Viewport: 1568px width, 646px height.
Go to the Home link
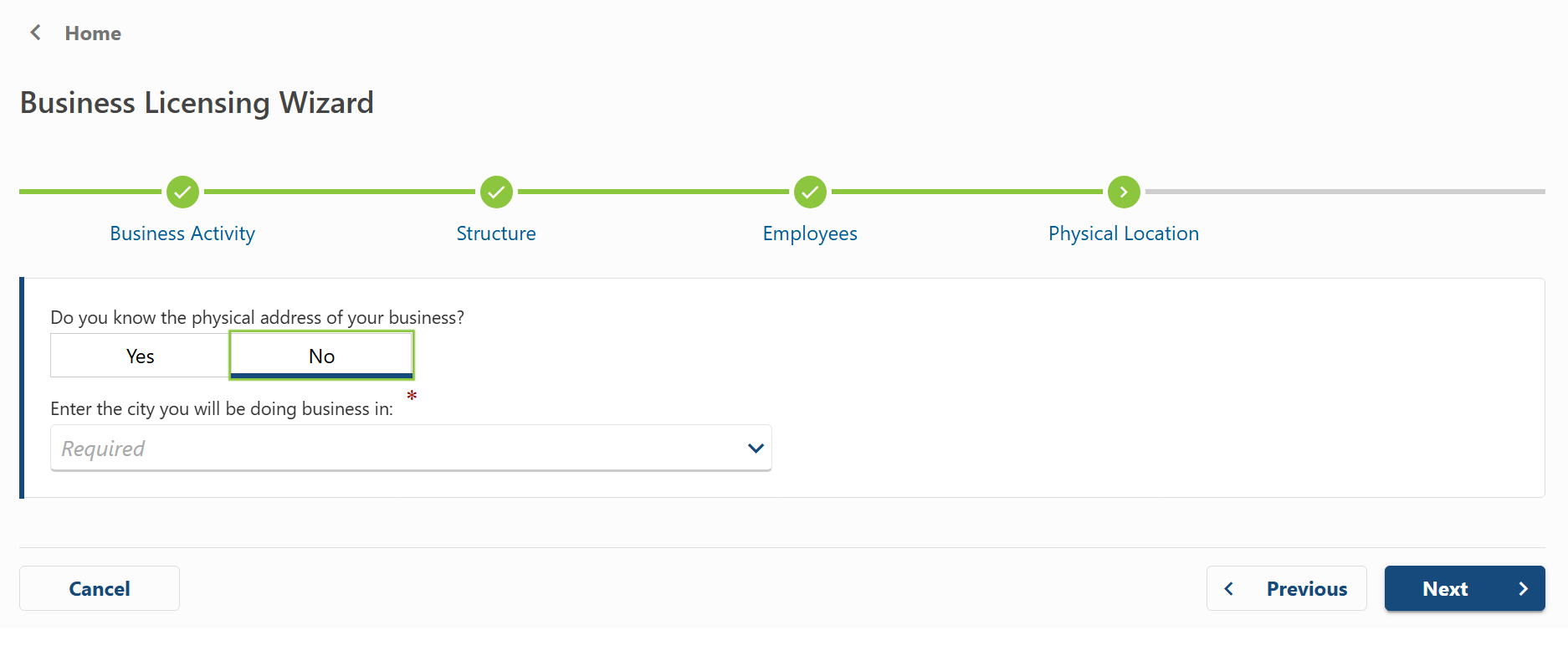point(93,33)
